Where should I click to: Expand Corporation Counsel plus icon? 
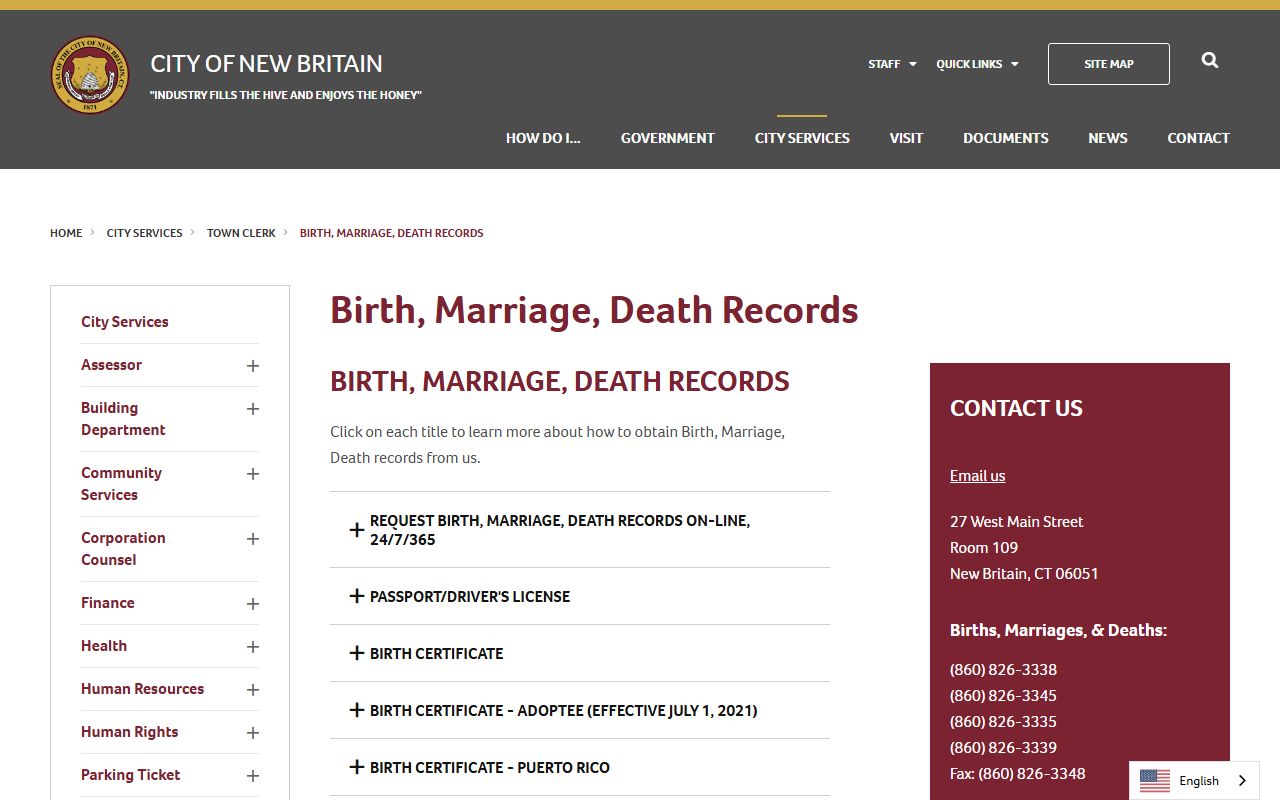(253, 539)
